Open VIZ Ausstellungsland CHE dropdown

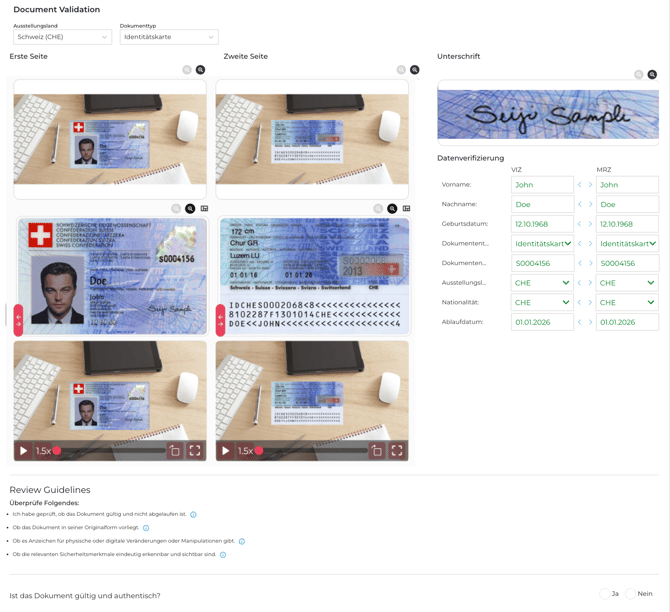[542, 283]
